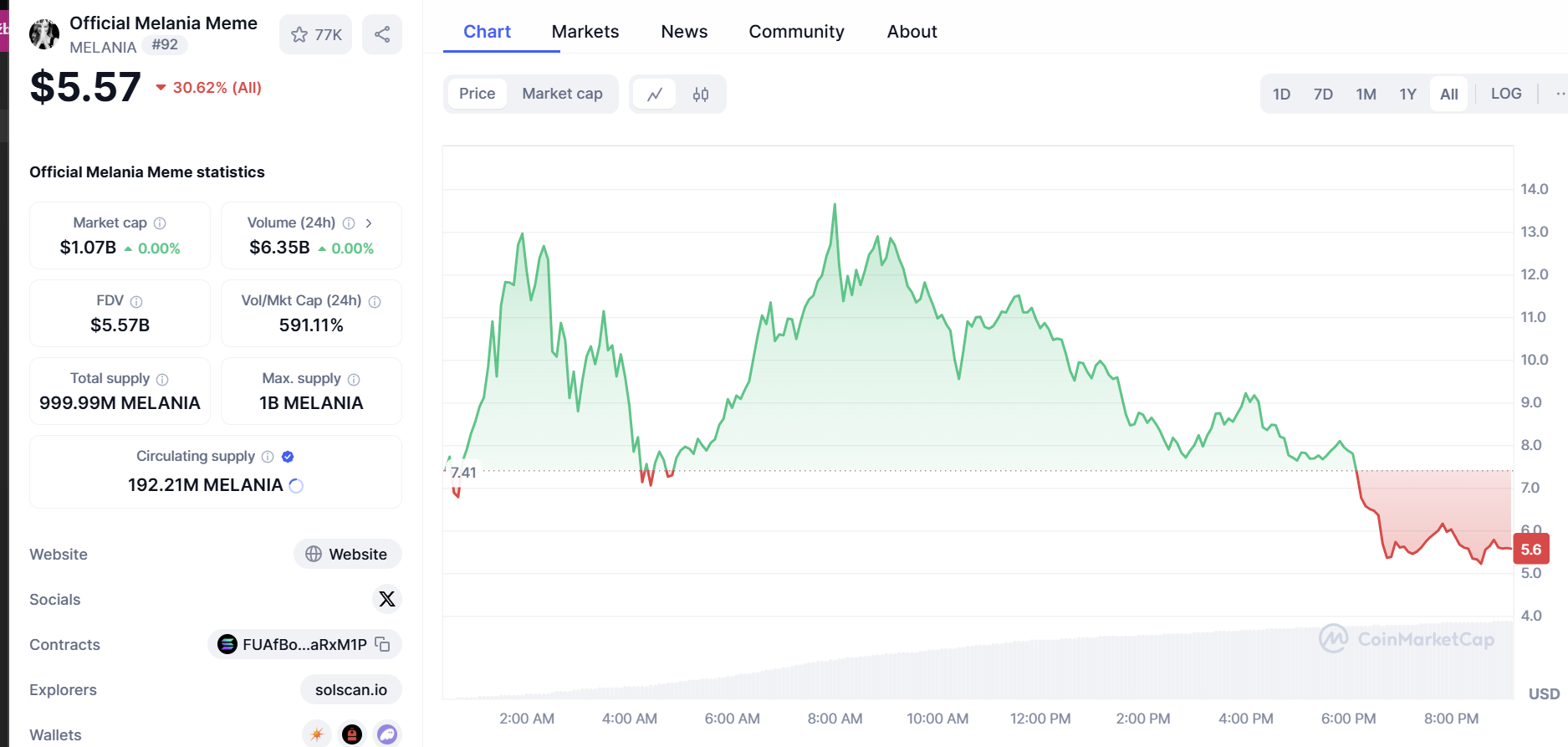Click the $1.07B market cap value
The width and height of the screenshot is (1568, 747).
(88, 248)
